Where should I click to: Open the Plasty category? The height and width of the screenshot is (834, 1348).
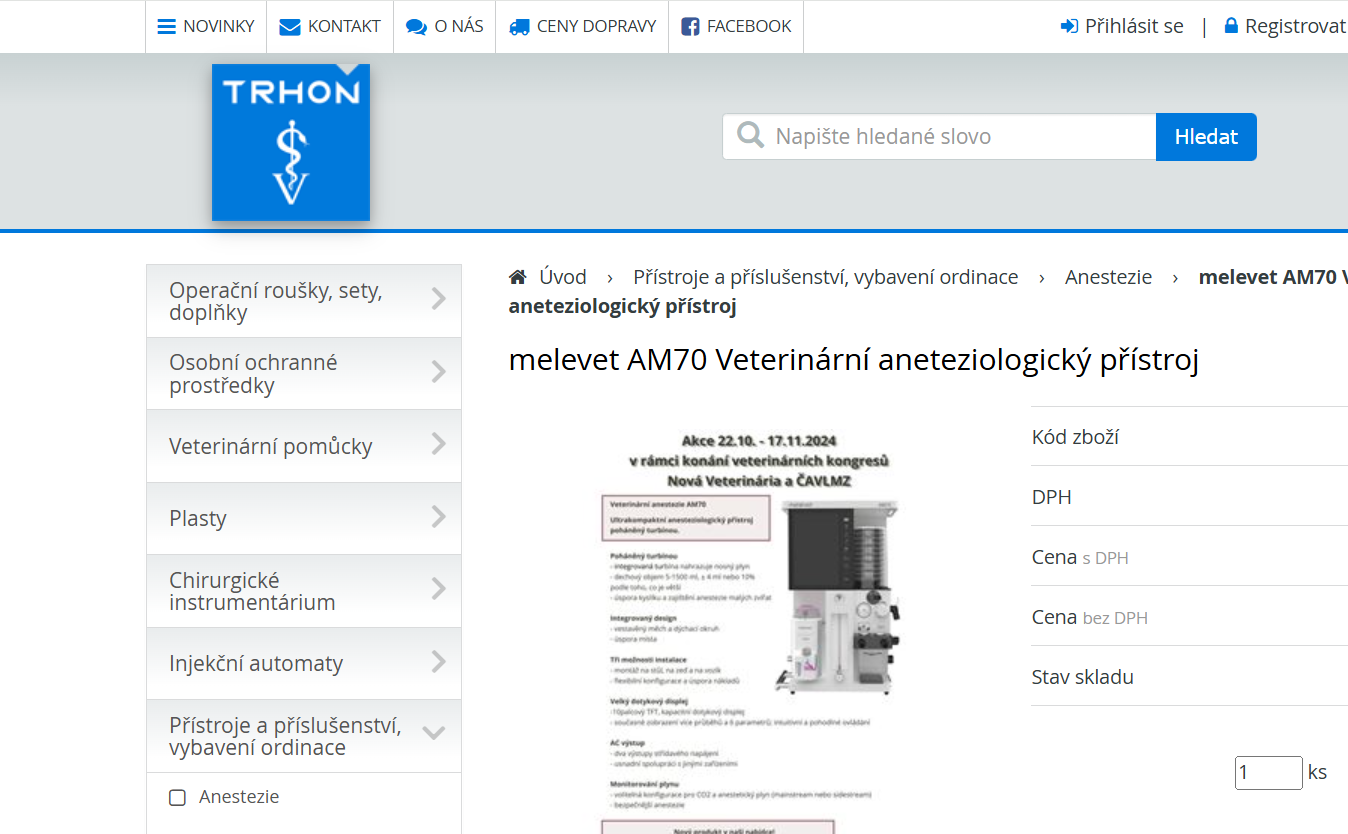[x=304, y=518]
